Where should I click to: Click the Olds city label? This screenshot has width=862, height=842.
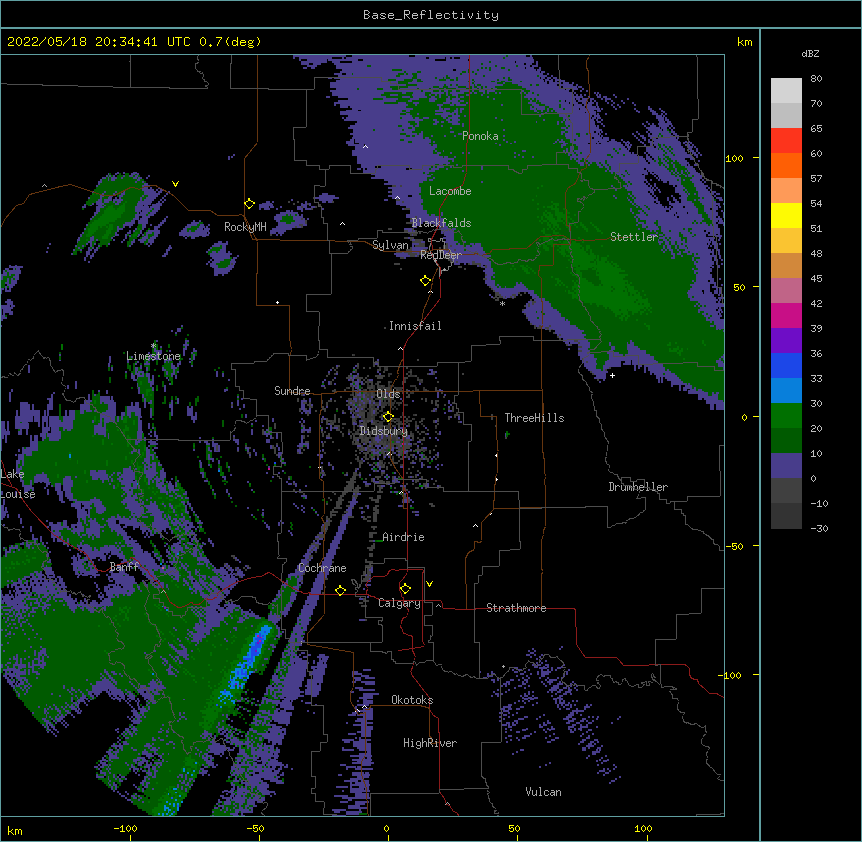(388, 394)
